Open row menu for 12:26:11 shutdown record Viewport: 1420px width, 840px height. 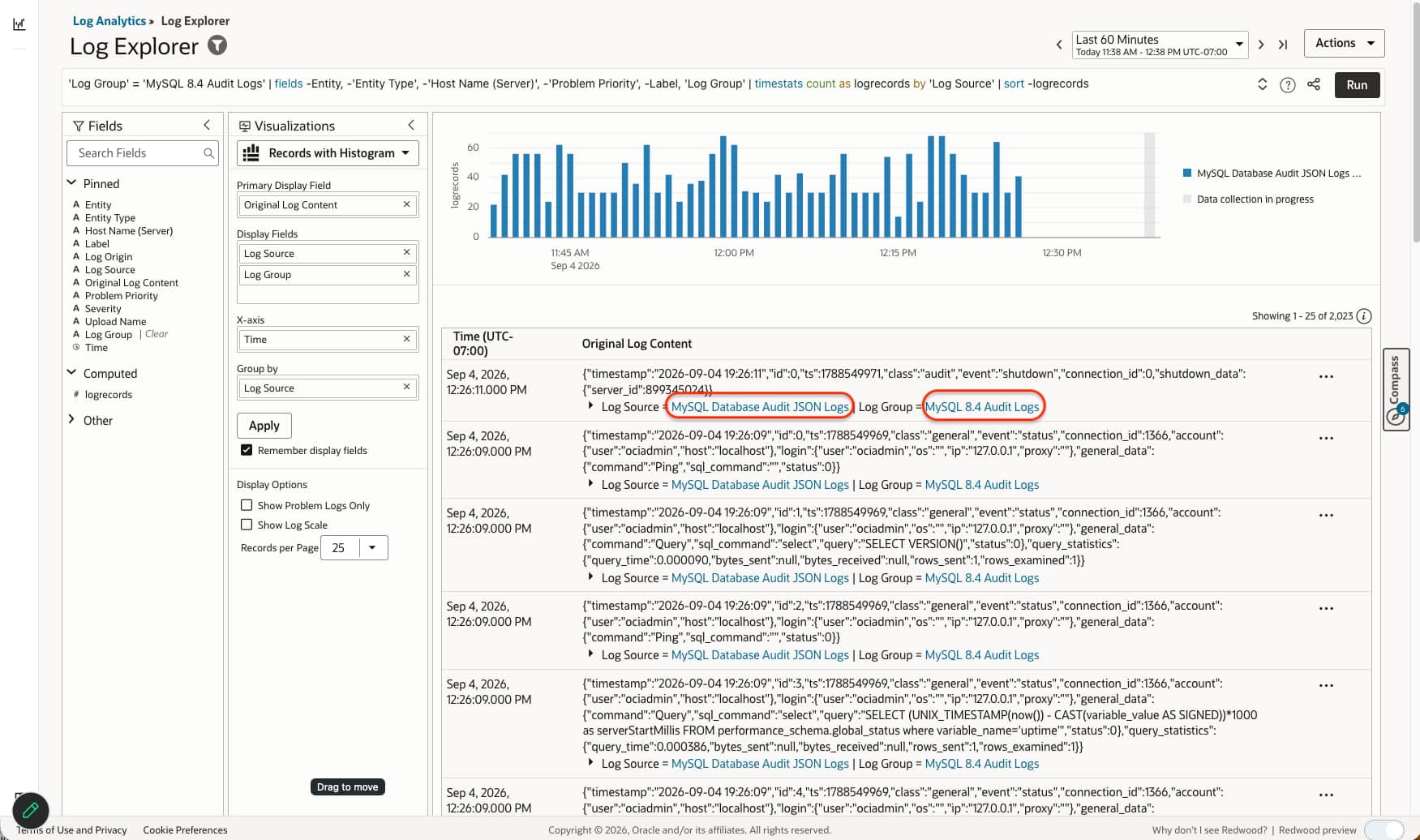[x=1326, y=376]
